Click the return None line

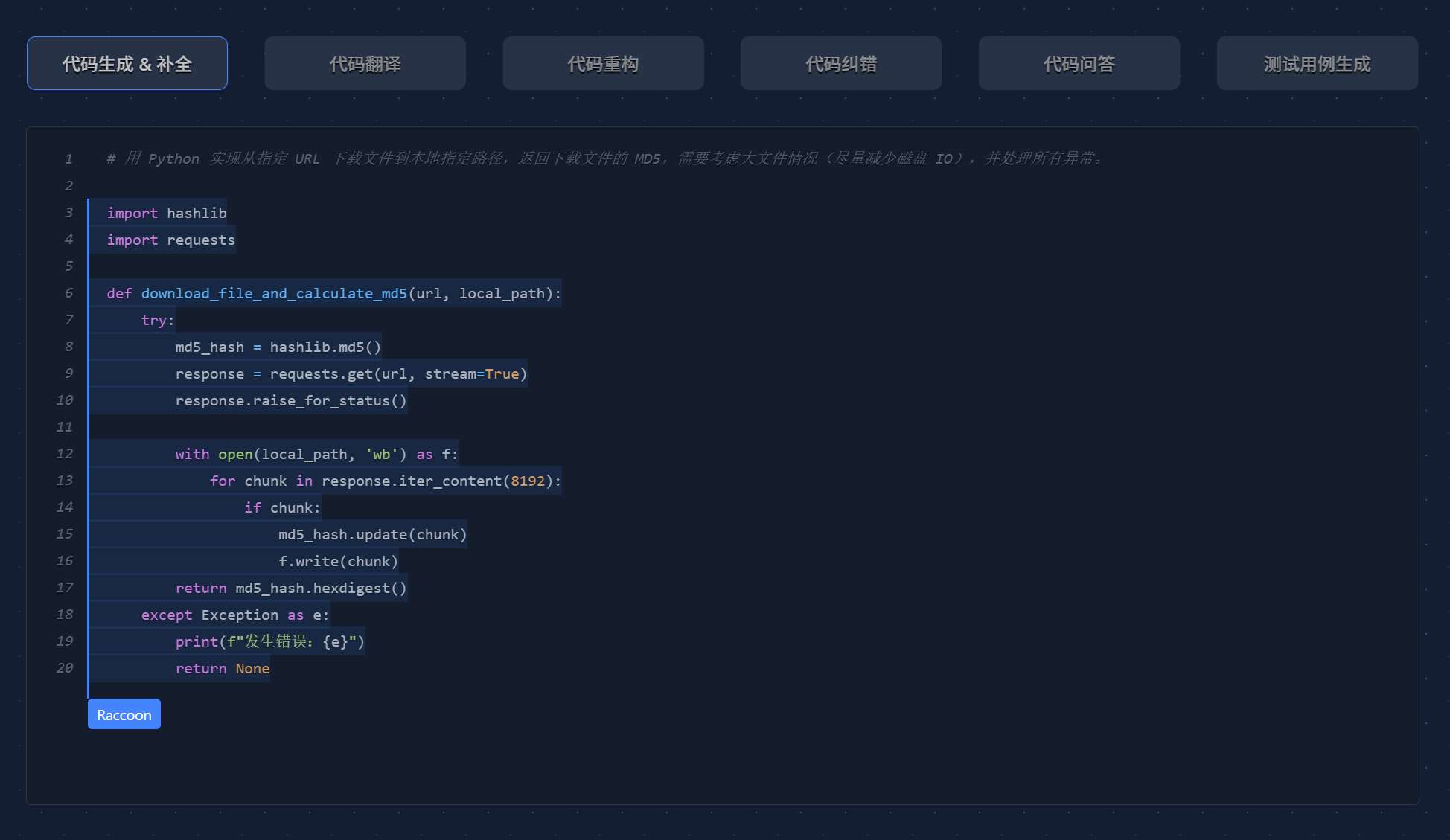pos(223,668)
